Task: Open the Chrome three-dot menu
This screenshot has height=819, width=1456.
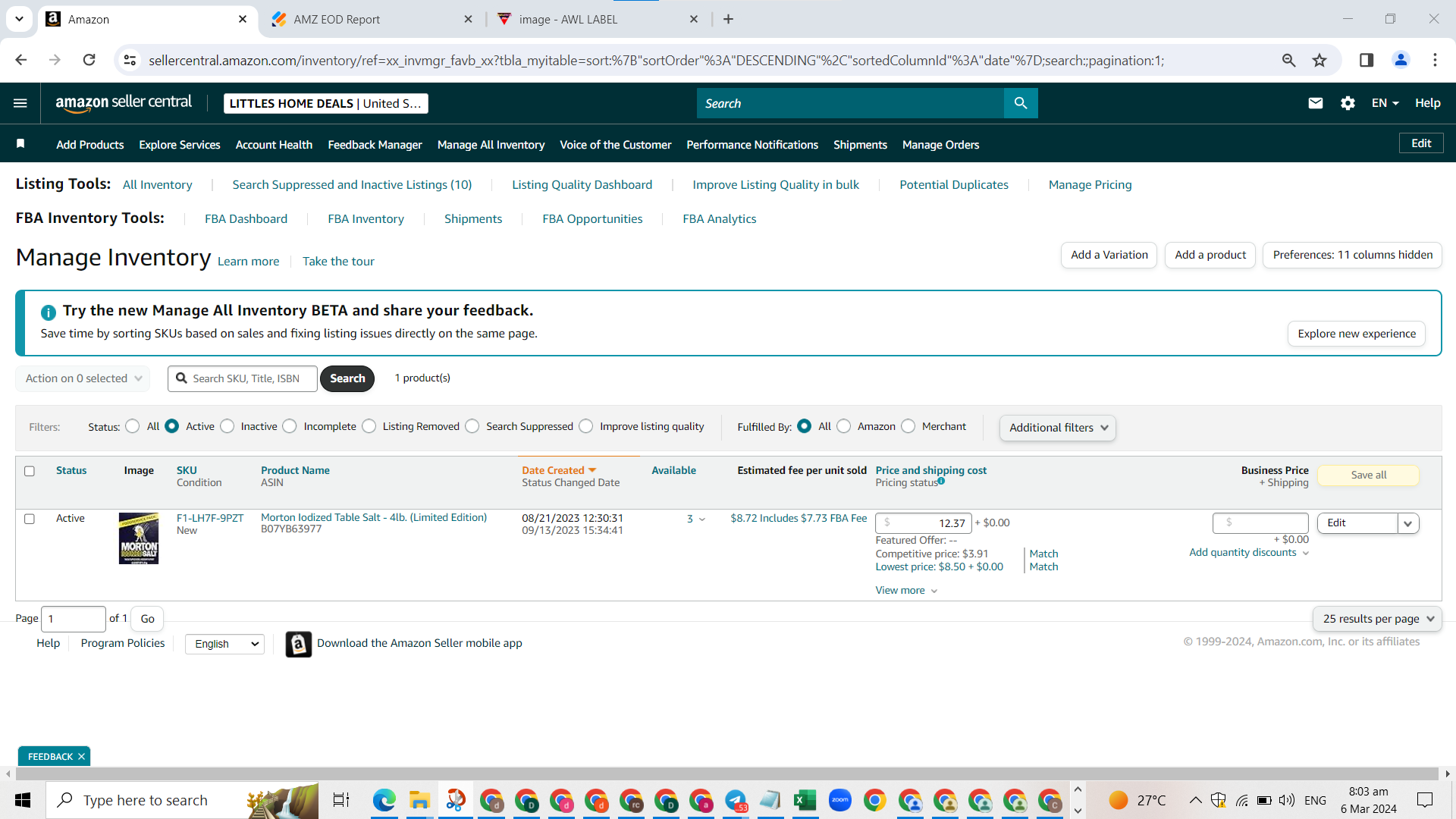Action: 1435,60
